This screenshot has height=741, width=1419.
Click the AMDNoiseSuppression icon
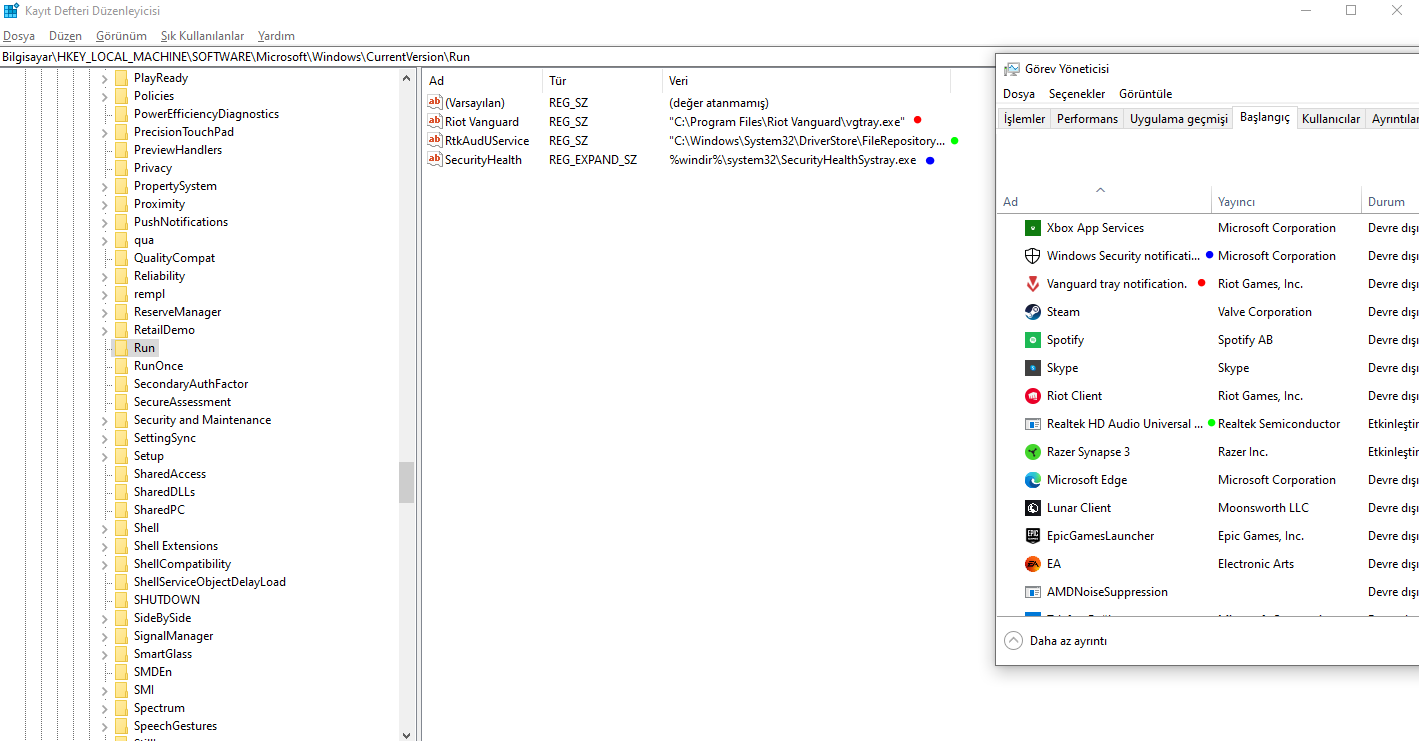[x=1033, y=592]
